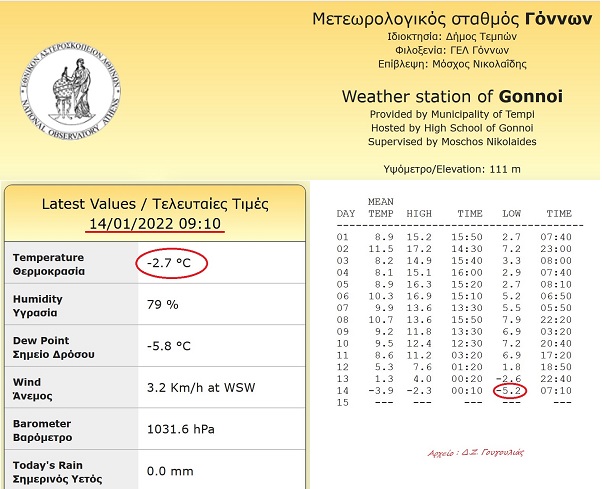
Task: Select the 'Weather station of Gonnoi' heading
Action: (x=452, y=96)
